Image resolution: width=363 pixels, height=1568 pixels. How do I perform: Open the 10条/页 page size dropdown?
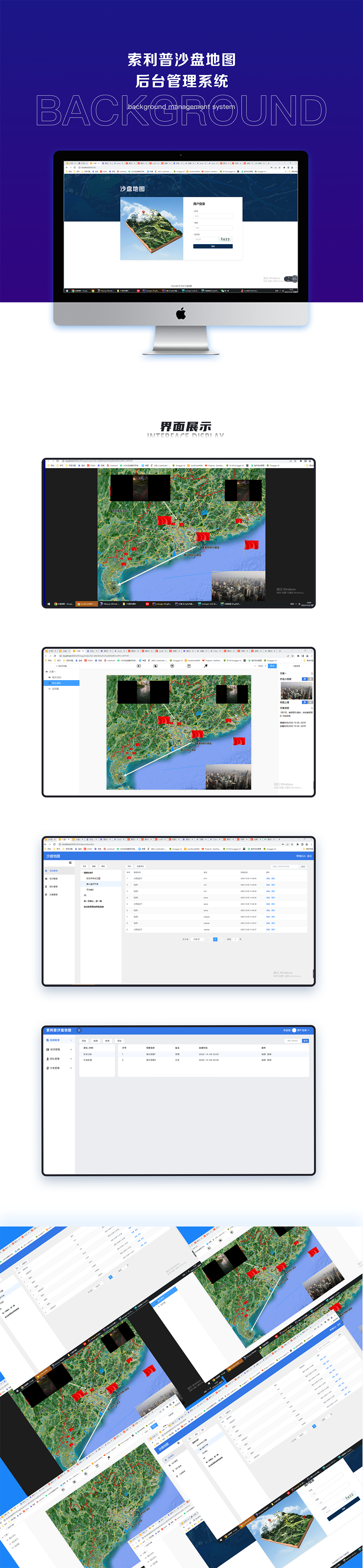click(197, 939)
